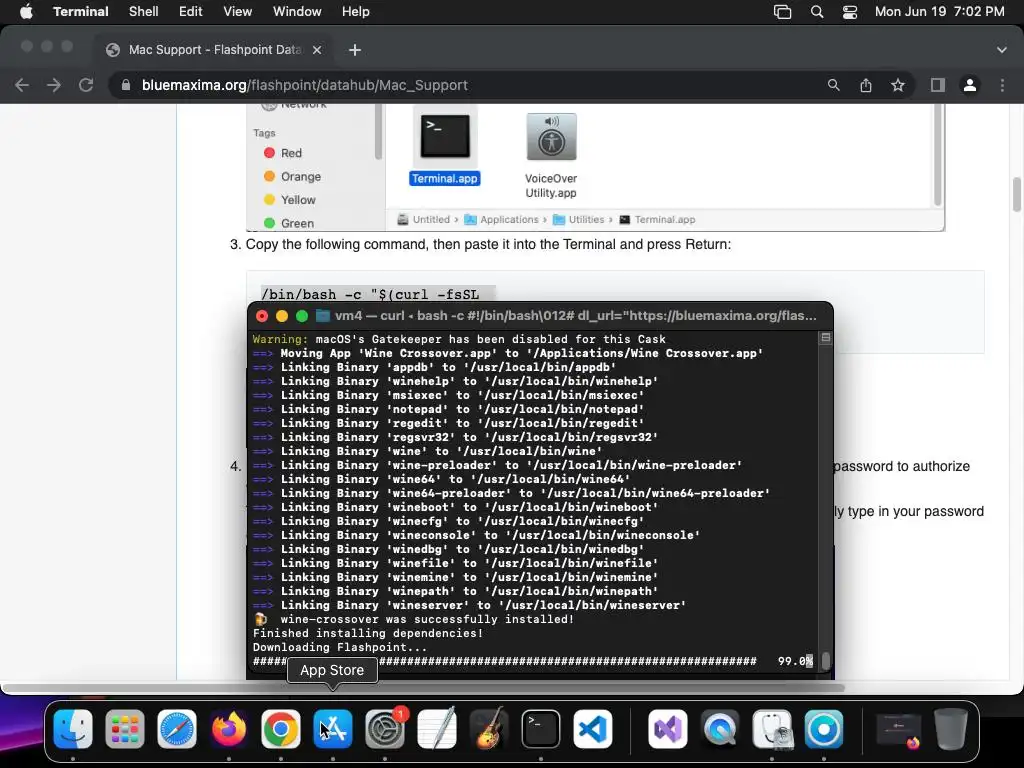The height and width of the screenshot is (768, 1024).
Task: Click the date and time in menu bar
Action: click(940, 12)
